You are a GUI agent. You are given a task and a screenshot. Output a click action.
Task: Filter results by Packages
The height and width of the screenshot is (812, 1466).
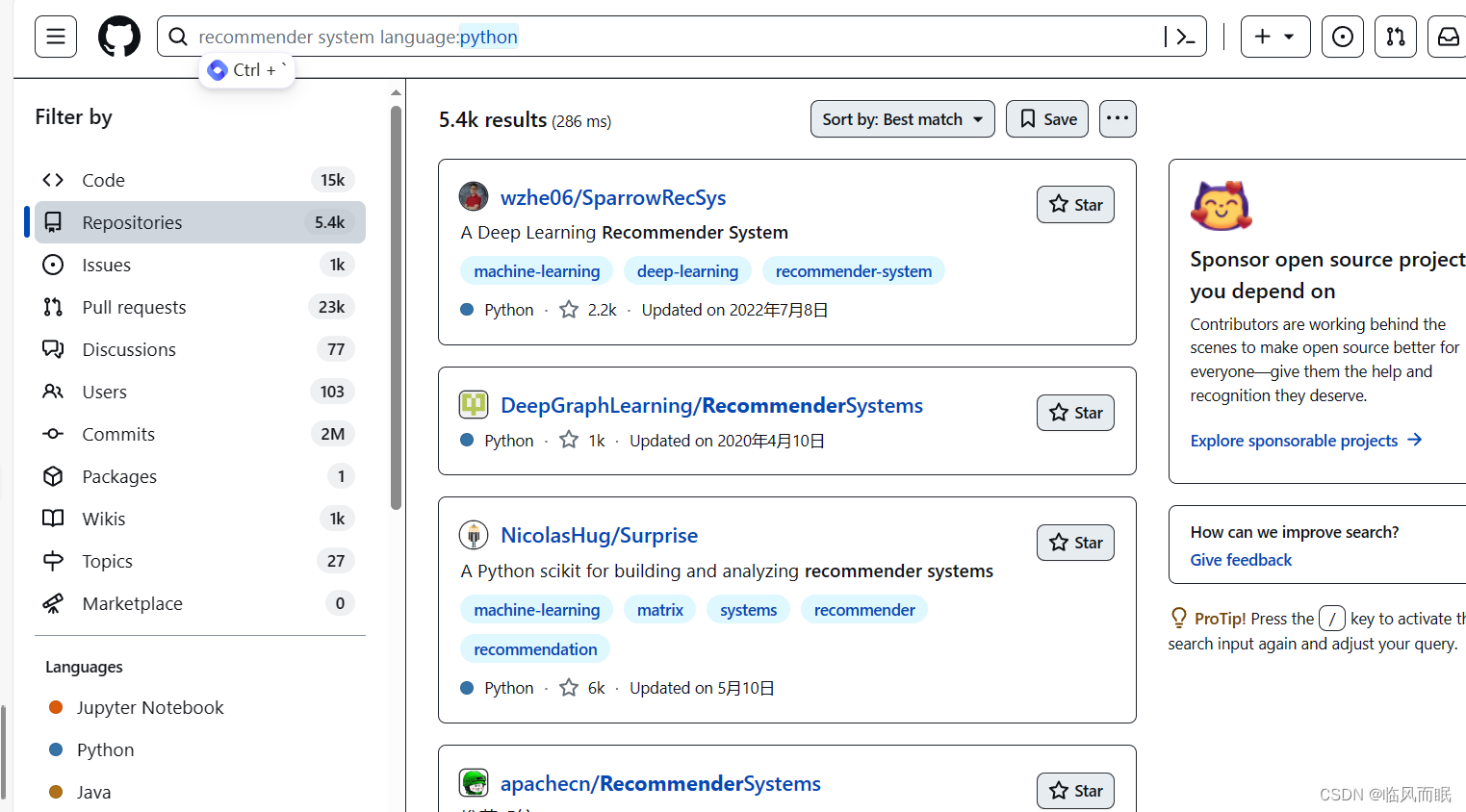[x=200, y=476]
